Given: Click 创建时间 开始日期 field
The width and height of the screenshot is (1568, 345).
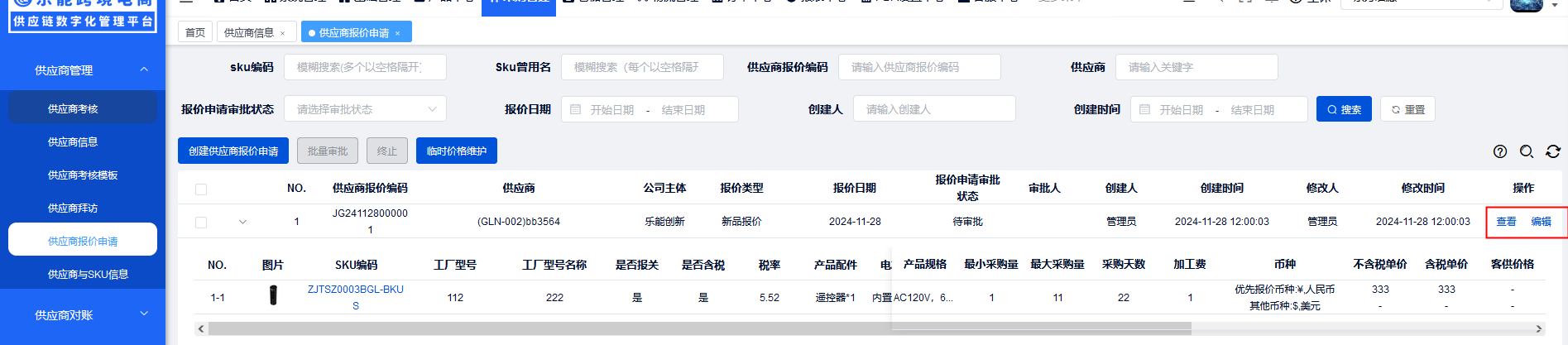Looking at the screenshot, I should pyautogui.click(x=1182, y=109).
